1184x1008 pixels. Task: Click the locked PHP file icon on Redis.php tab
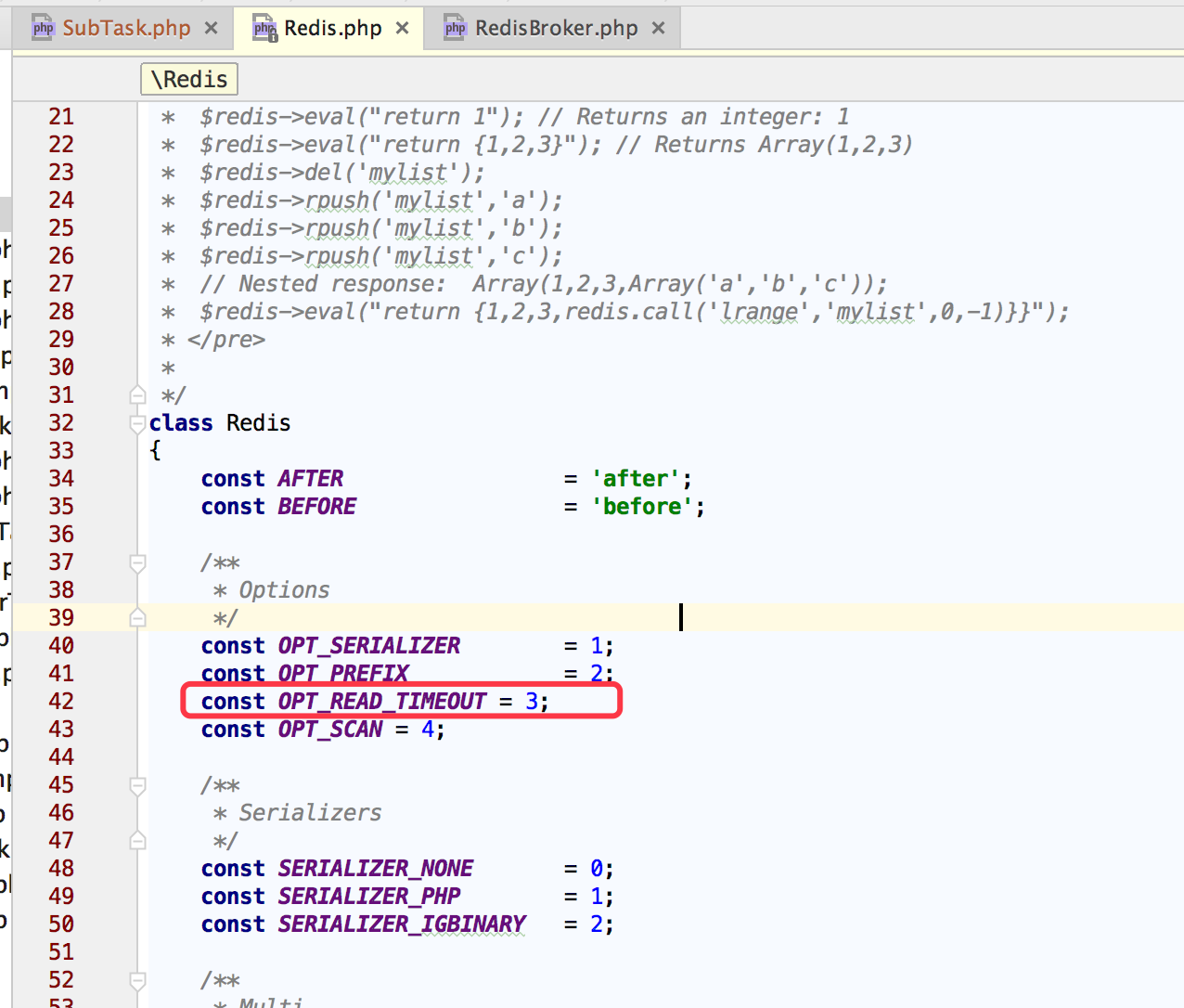[264, 29]
